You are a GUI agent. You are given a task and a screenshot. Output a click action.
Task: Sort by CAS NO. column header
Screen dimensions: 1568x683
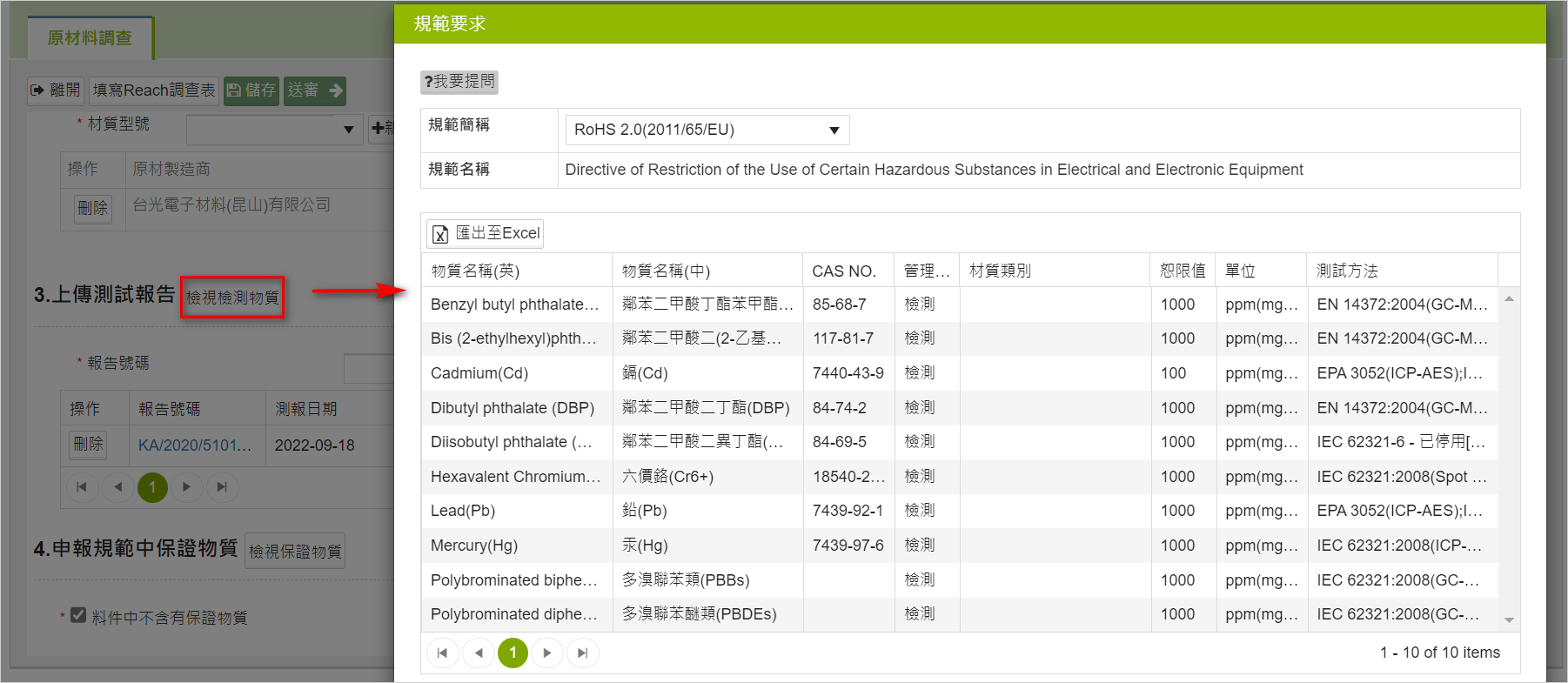pyautogui.click(x=848, y=271)
